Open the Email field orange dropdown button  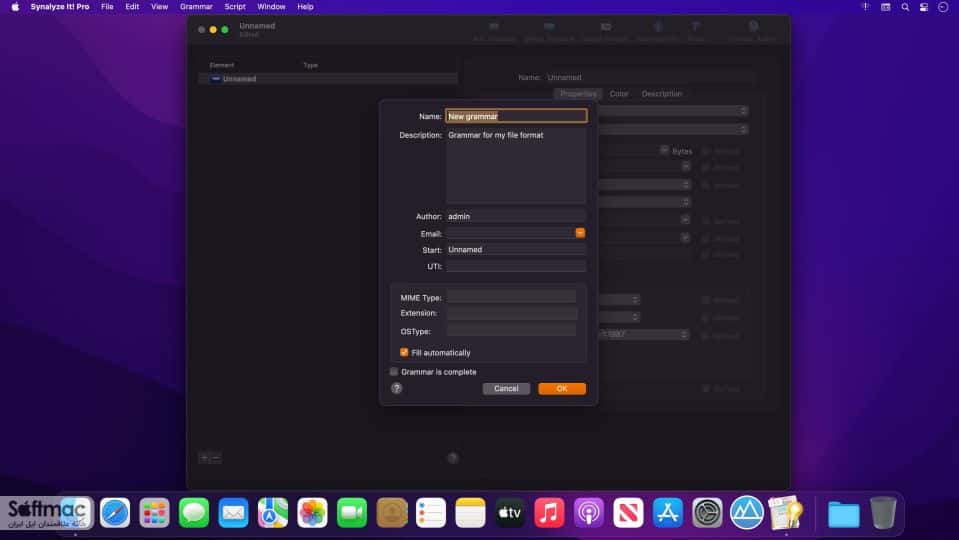[580, 233]
